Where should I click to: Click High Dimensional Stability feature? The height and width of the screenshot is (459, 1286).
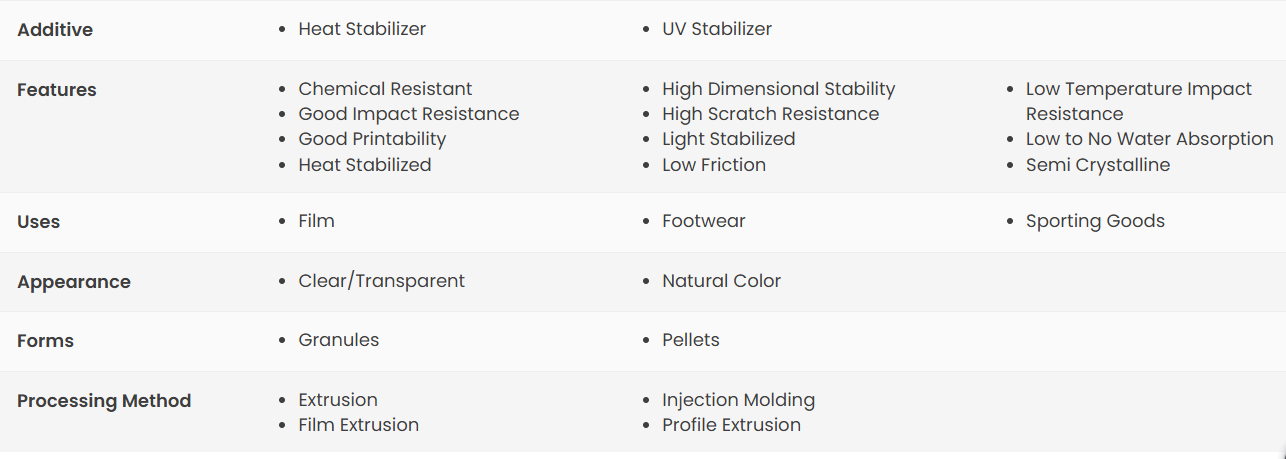pos(779,89)
